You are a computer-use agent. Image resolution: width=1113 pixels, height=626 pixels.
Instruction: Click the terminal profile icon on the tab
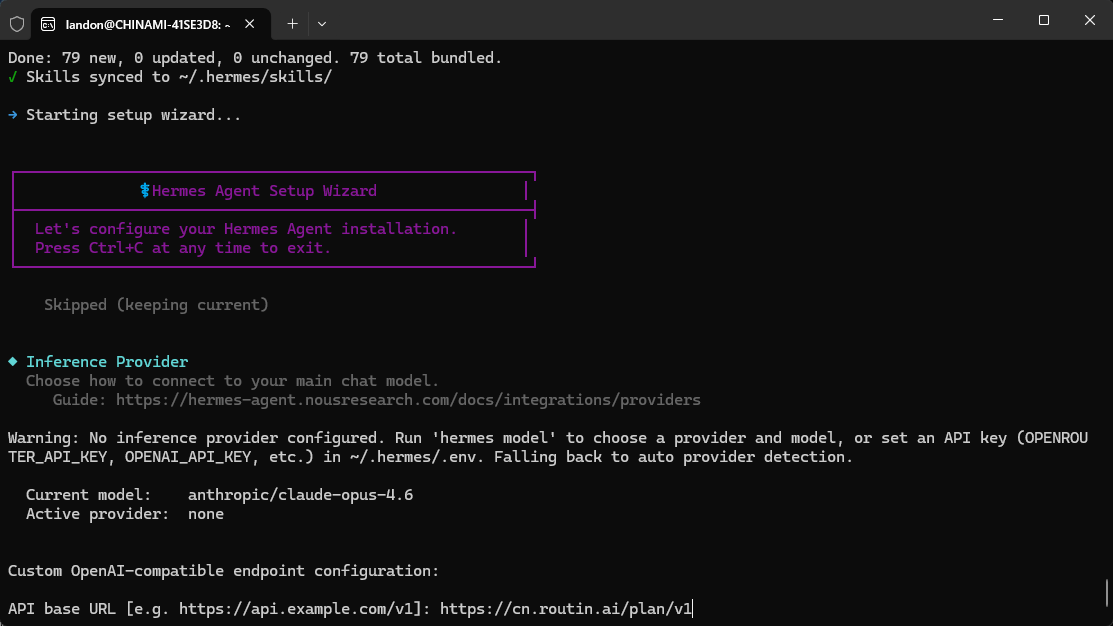coord(49,23)
